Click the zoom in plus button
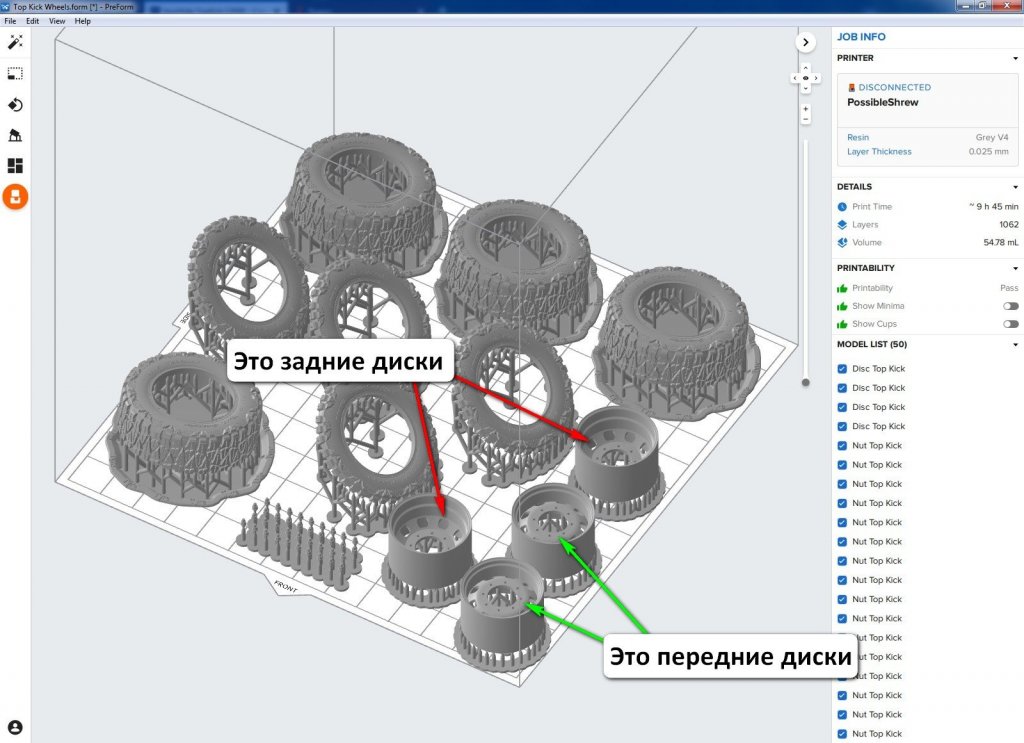The height and width of the screenshot is (743, 1024). click(x=805, y=108)
